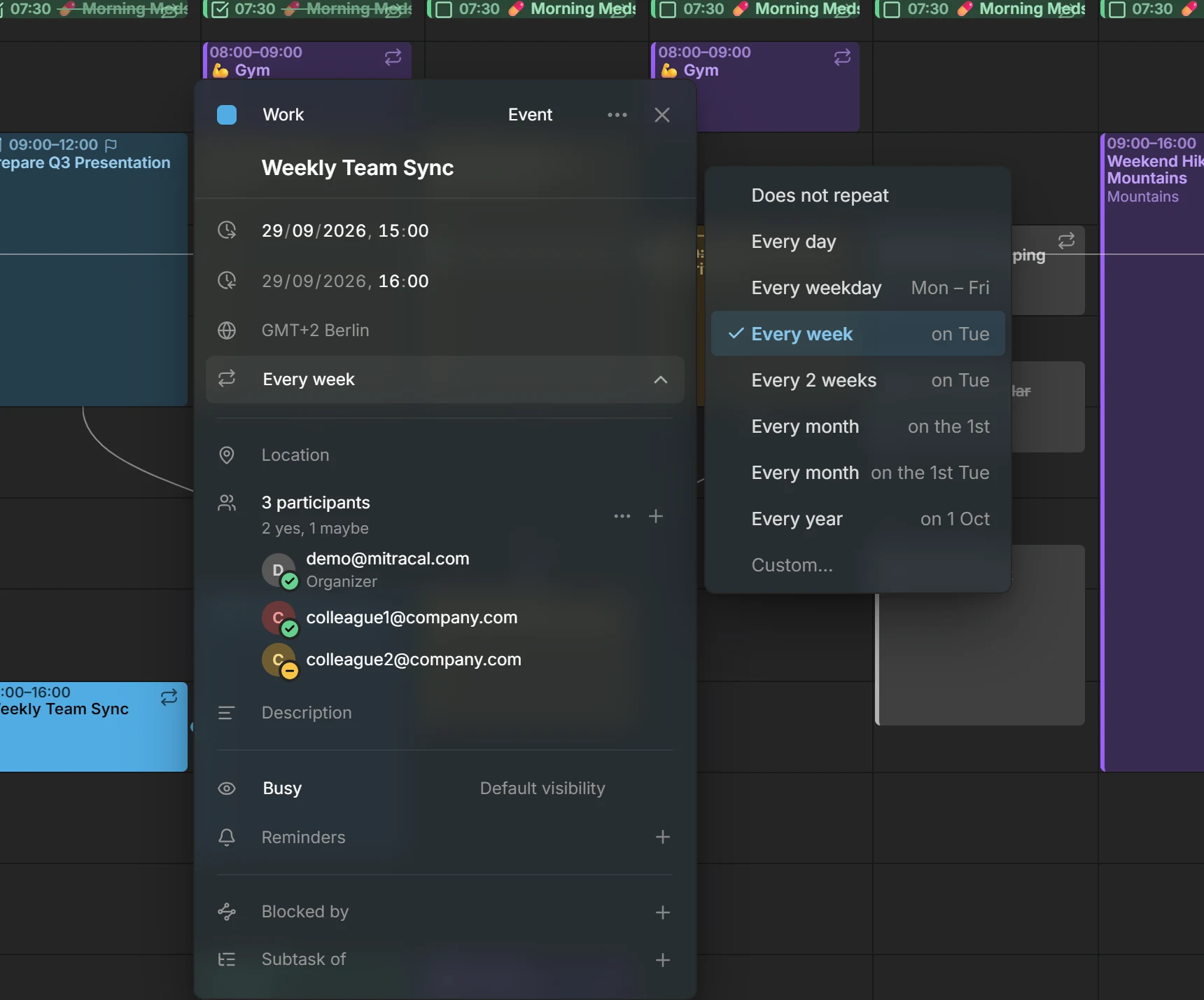Choose Does not repeat option
Screen dimensions: 1204x1000
(858, 195)
